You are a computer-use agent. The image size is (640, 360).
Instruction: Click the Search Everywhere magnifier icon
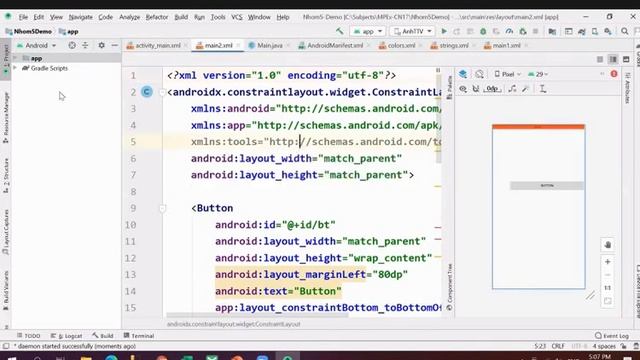[x=624, y=31]
